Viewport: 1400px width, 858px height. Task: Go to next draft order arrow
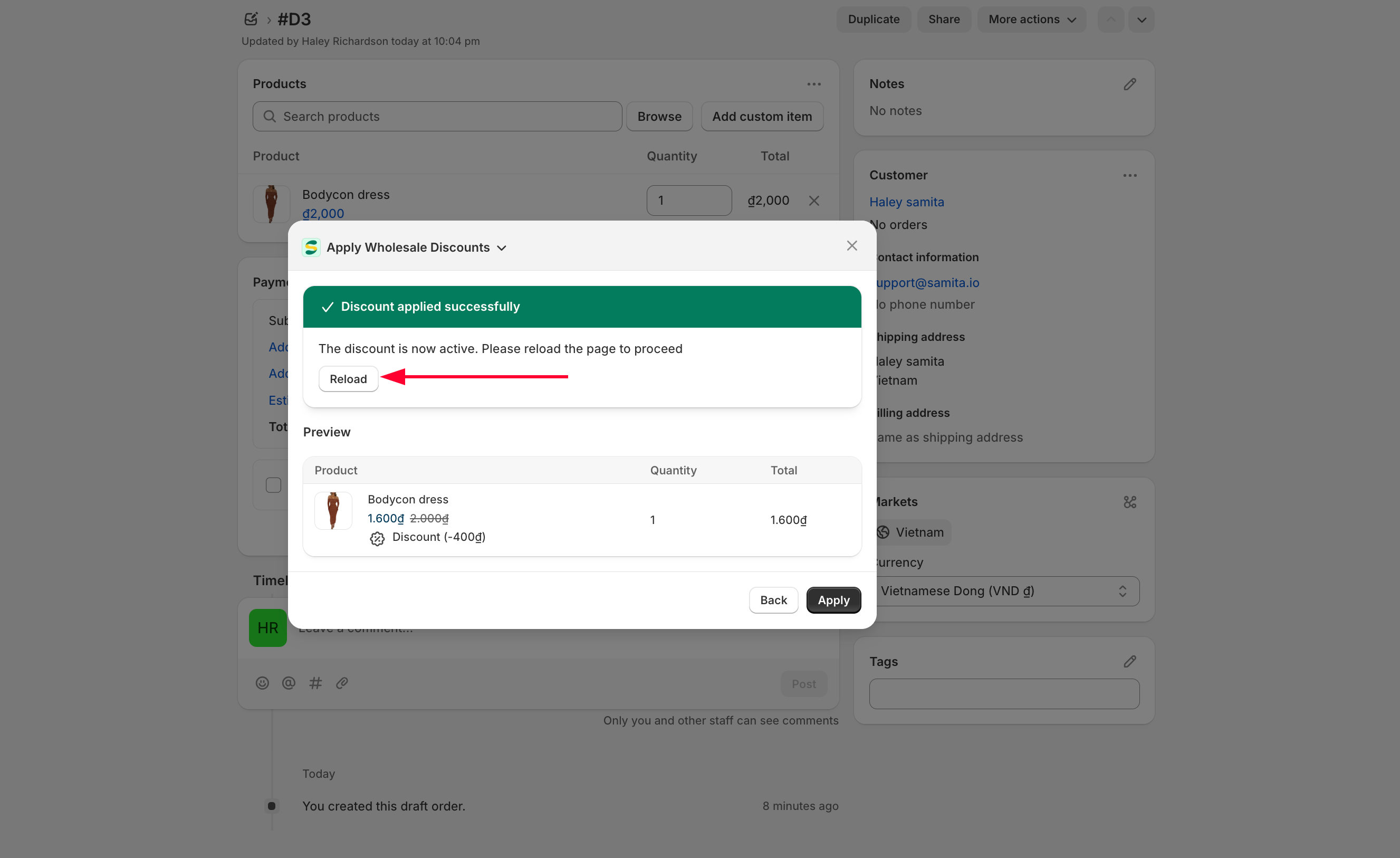tap(1141, 20)
